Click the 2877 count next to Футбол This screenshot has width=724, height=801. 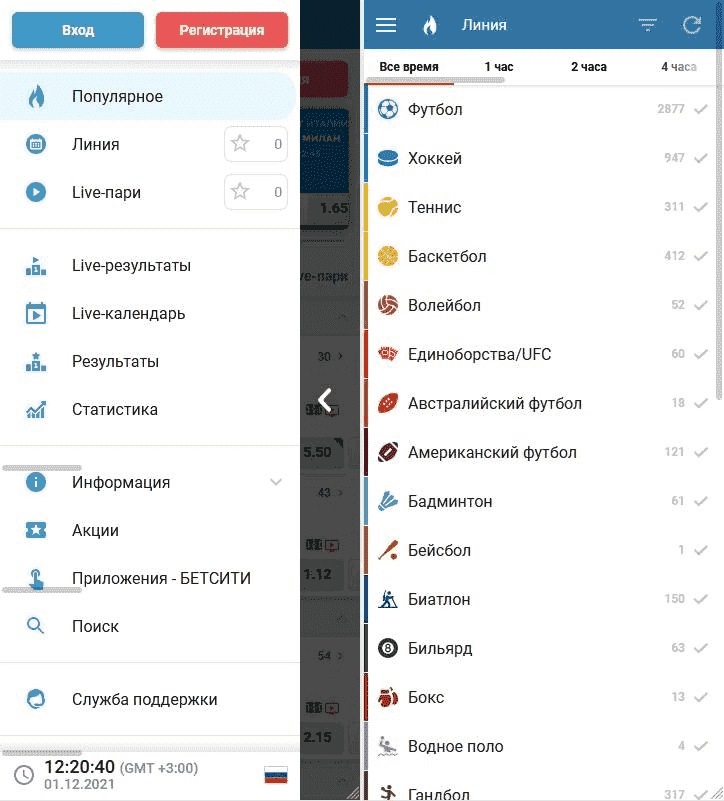tap(670, 109)
